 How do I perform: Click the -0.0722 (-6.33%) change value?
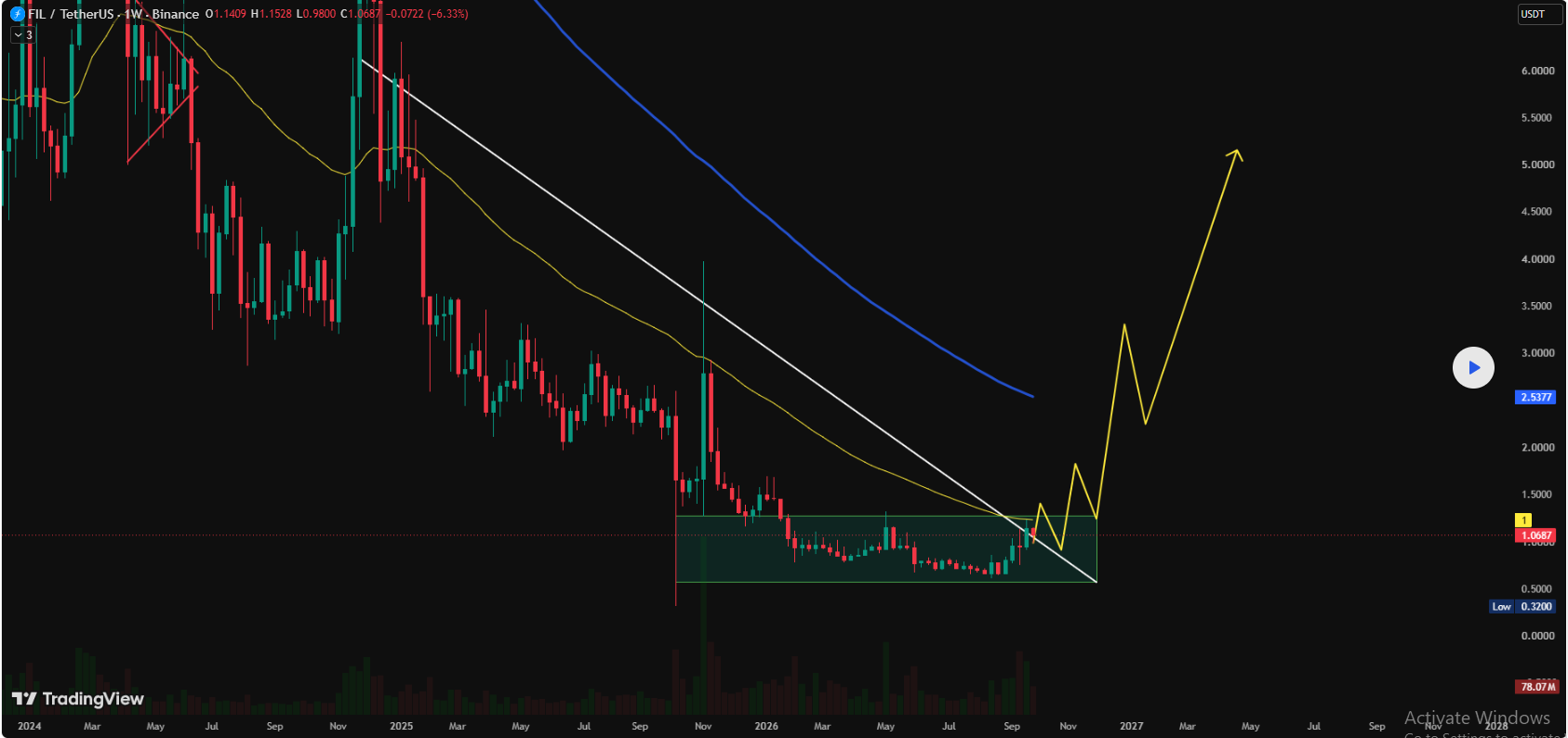click(x=427, y=14)
